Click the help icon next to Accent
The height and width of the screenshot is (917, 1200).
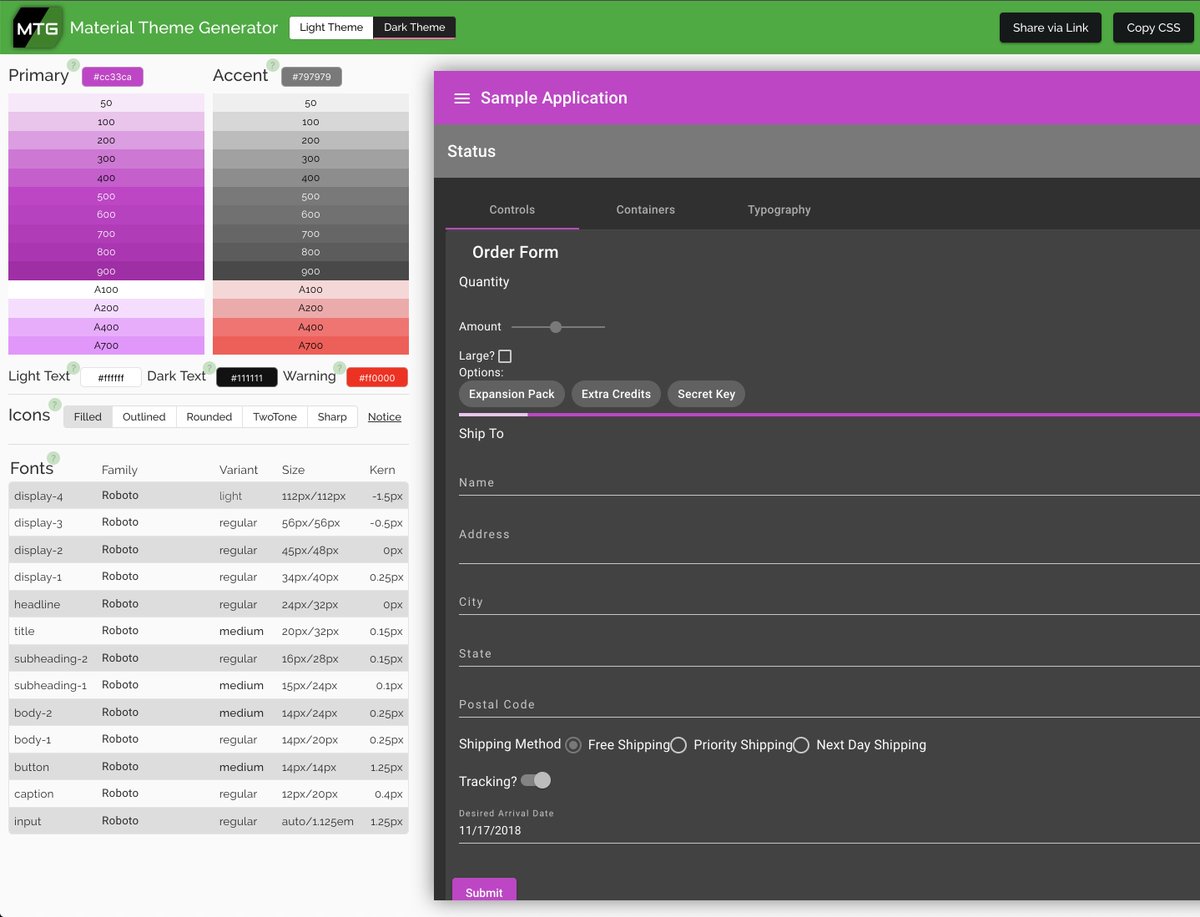point(272,65)
